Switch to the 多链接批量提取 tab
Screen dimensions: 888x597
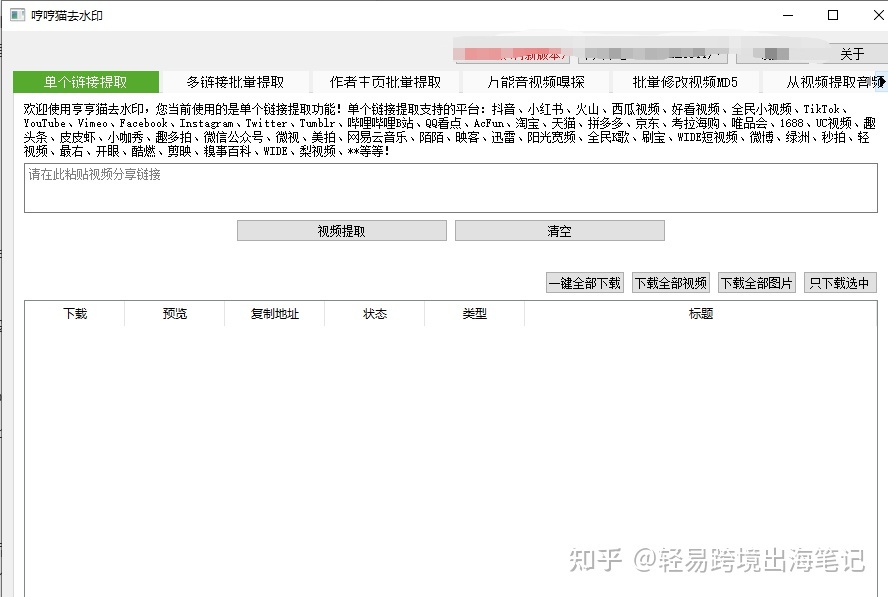[x=236, y=81]
